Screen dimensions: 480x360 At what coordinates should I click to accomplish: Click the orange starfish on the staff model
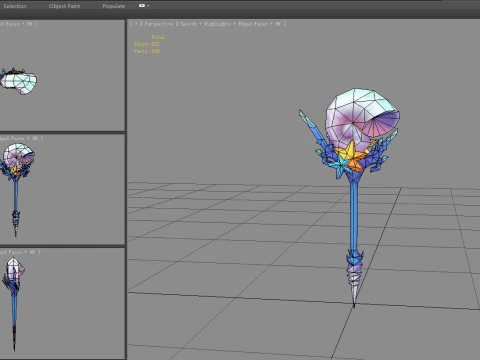tap(352, 156)
